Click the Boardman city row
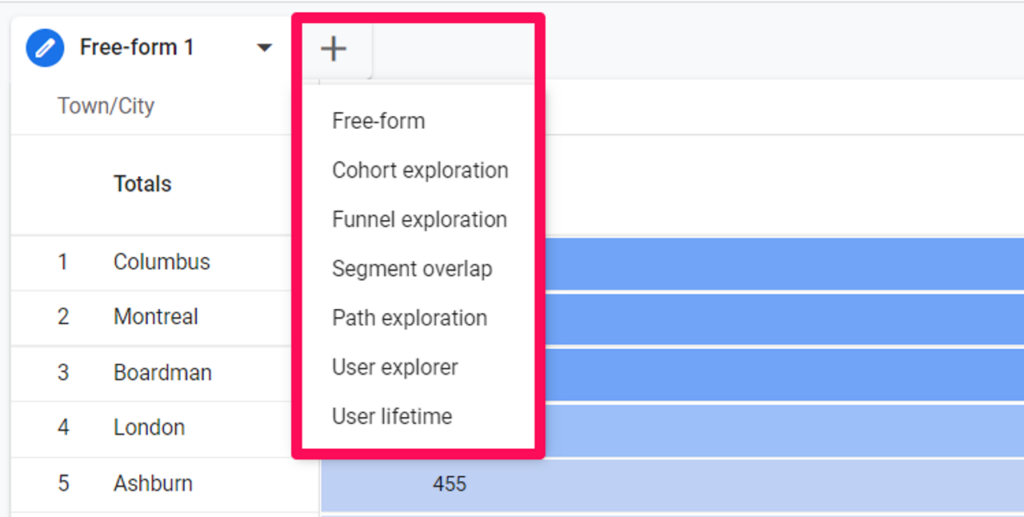The image size is (1024, 517). (163, 373)
